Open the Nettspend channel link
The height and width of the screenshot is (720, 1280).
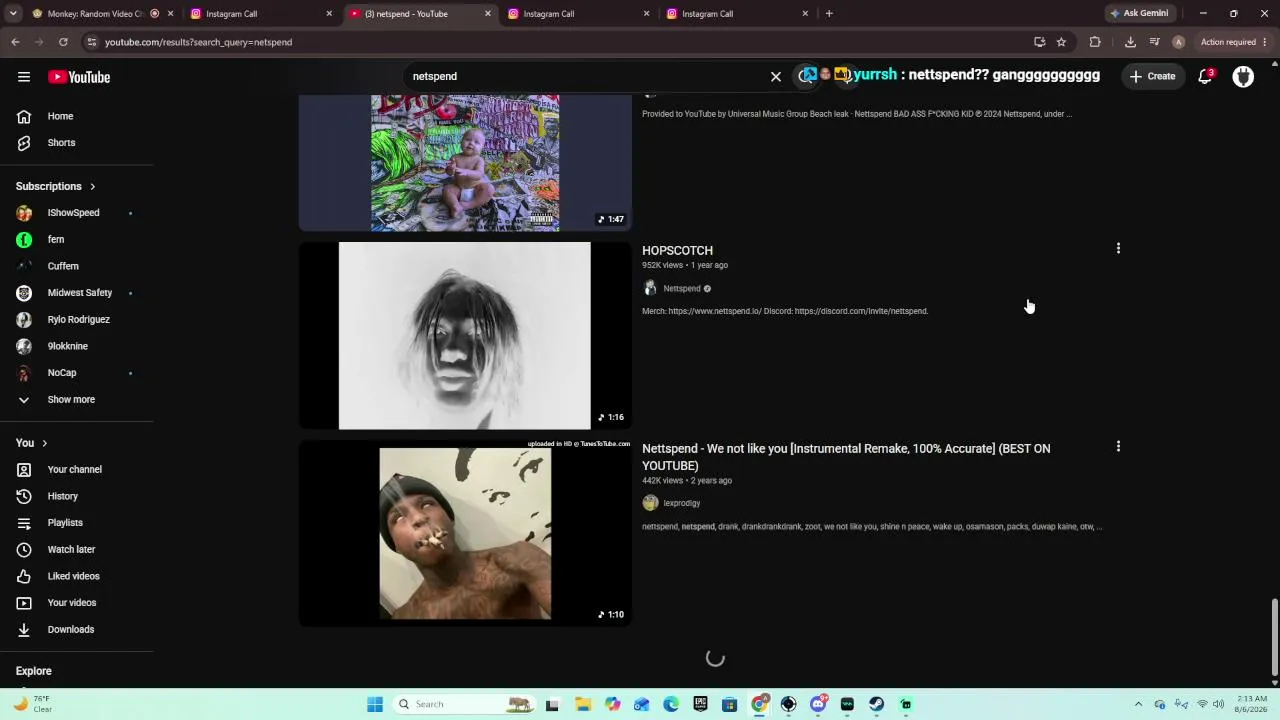coord(682,289)
